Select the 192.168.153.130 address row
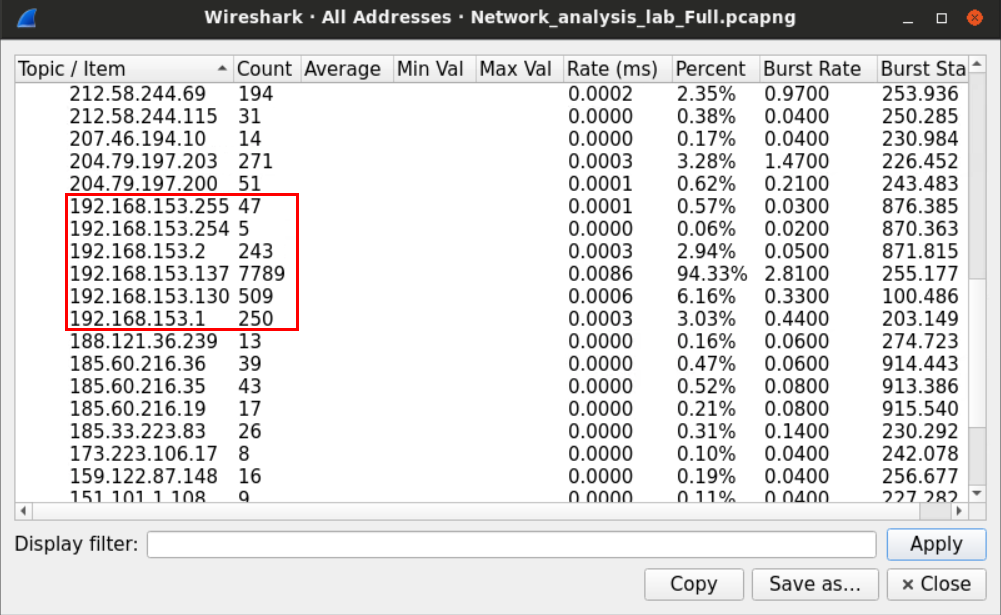Viewport: 1001px width, 615px height. 150,296
